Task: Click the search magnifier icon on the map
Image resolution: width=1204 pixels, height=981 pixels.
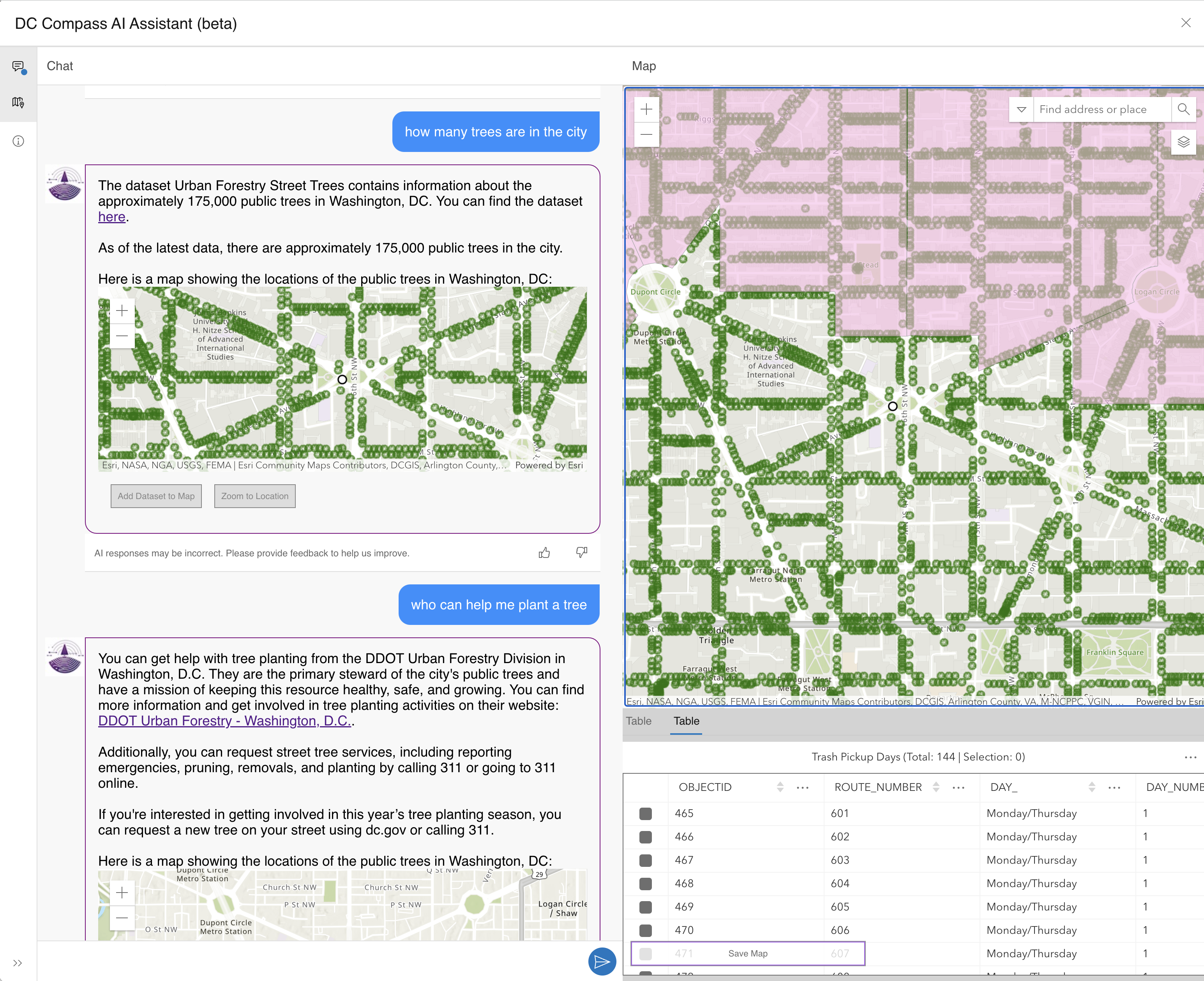Action: [1184, 109]
